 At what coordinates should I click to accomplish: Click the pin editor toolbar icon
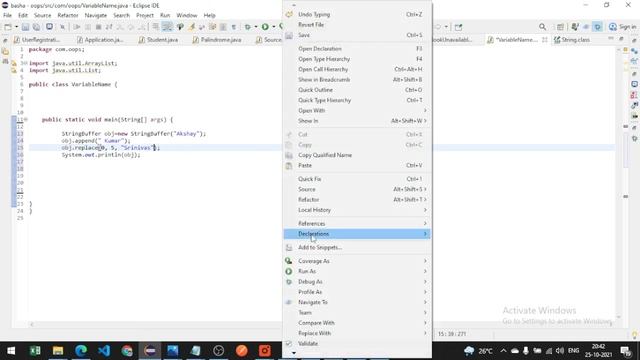[x=458, y=27]
